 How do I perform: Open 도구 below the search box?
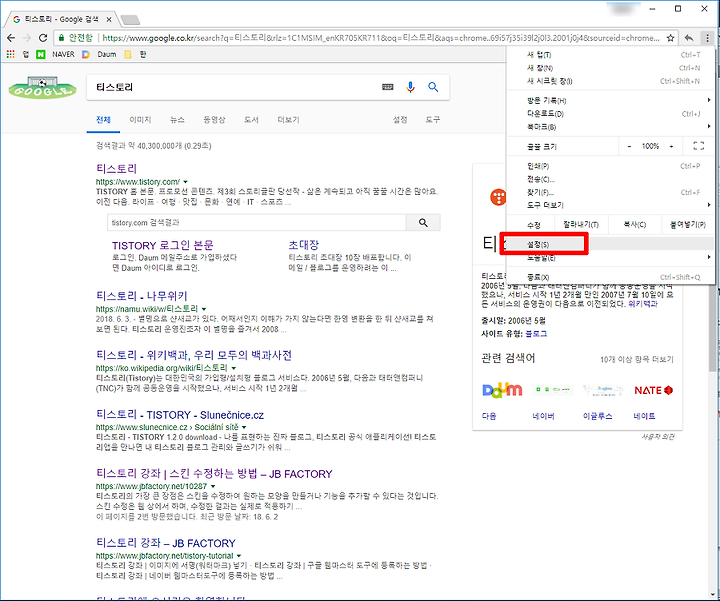(x=432, y=119)
